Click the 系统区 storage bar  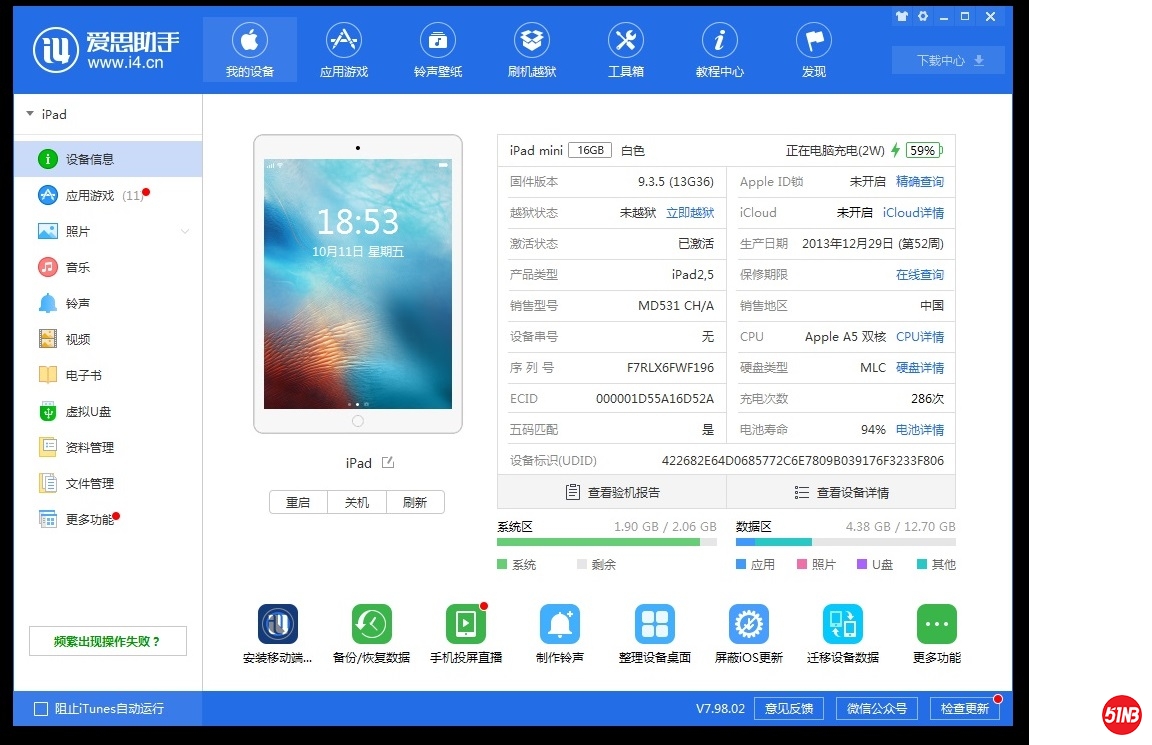(607, 542)
